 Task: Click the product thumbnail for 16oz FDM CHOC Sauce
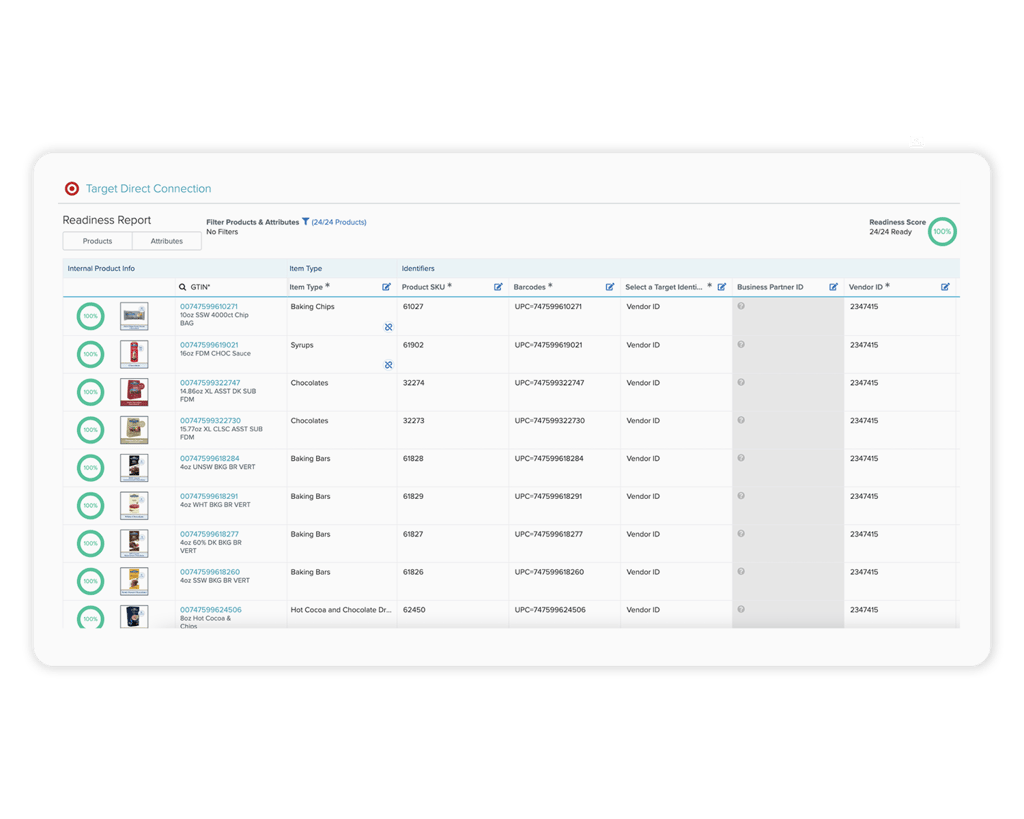point(135,354)
